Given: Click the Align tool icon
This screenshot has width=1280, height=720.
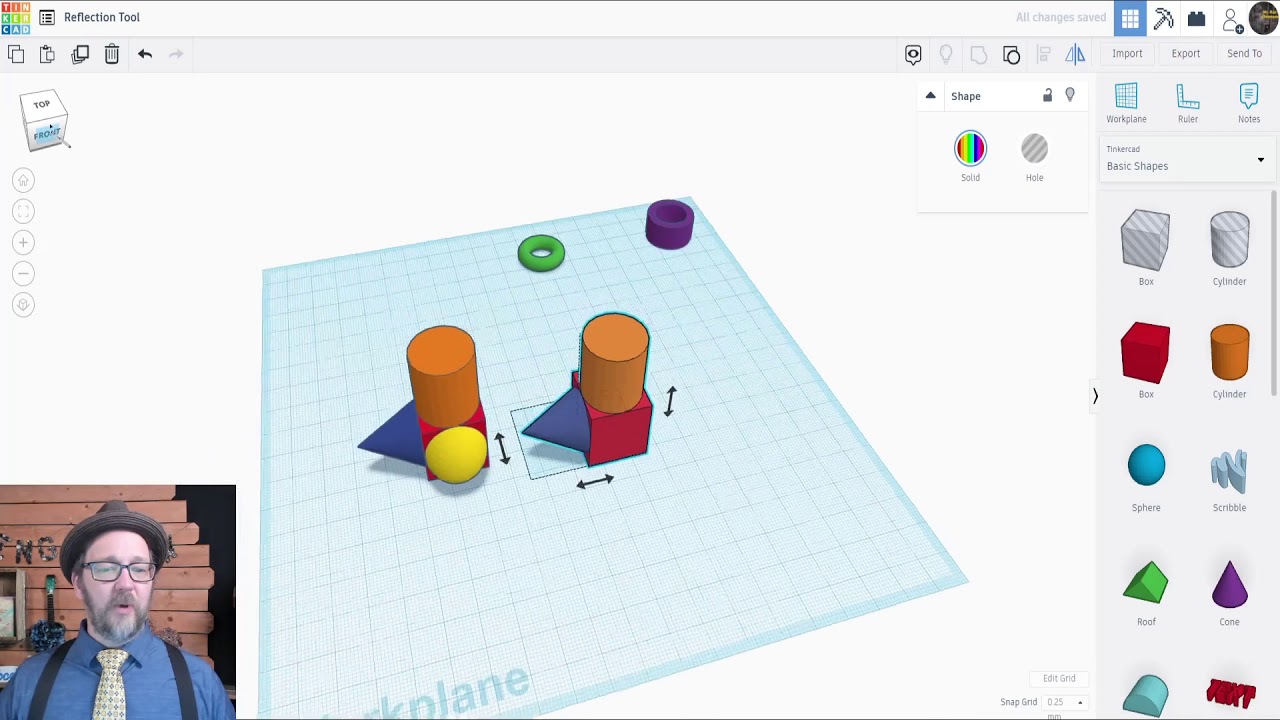Looking at the screenshot, I should click(1043, 54).
